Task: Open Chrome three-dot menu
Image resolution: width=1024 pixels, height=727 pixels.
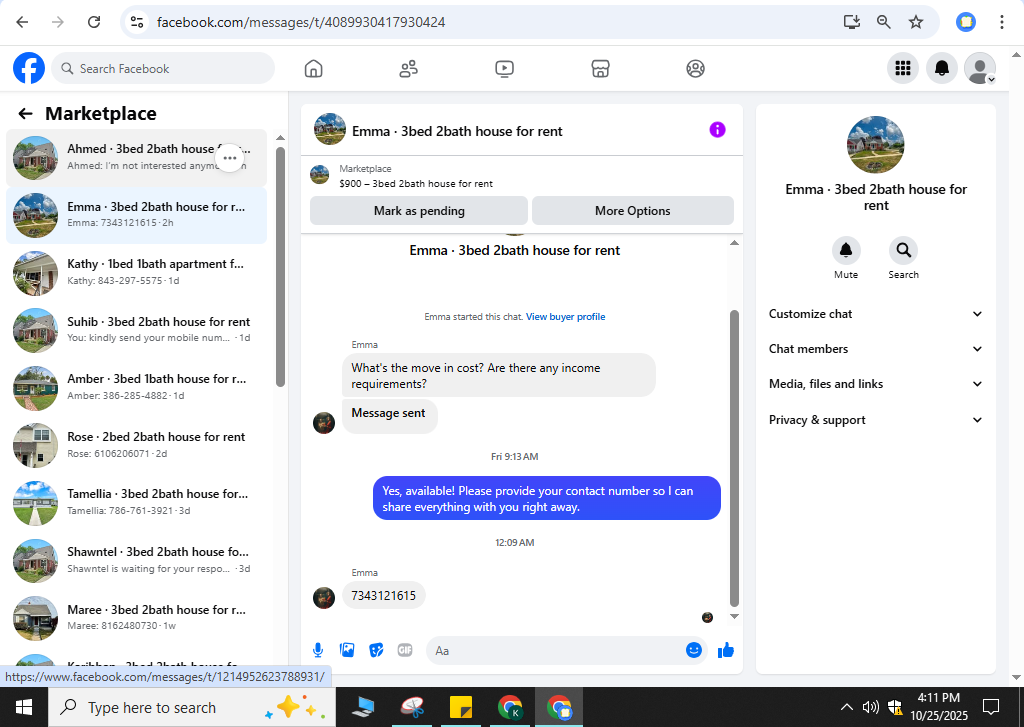Action: (1001, 22)
